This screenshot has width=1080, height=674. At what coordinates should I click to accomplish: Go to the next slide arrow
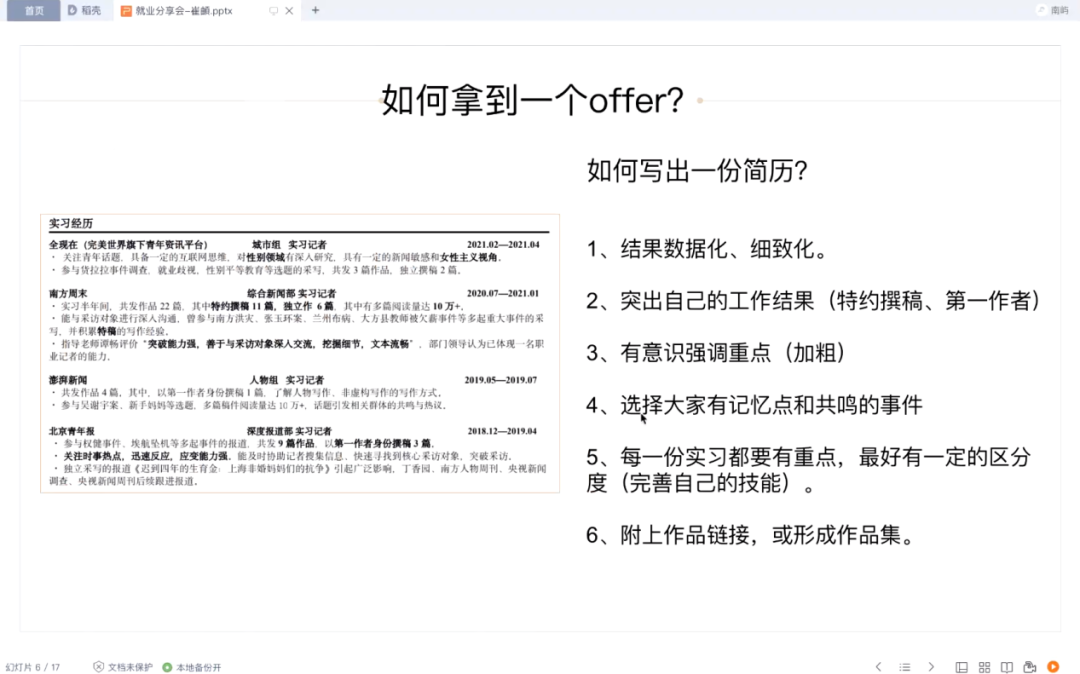(x=931, y=667)
